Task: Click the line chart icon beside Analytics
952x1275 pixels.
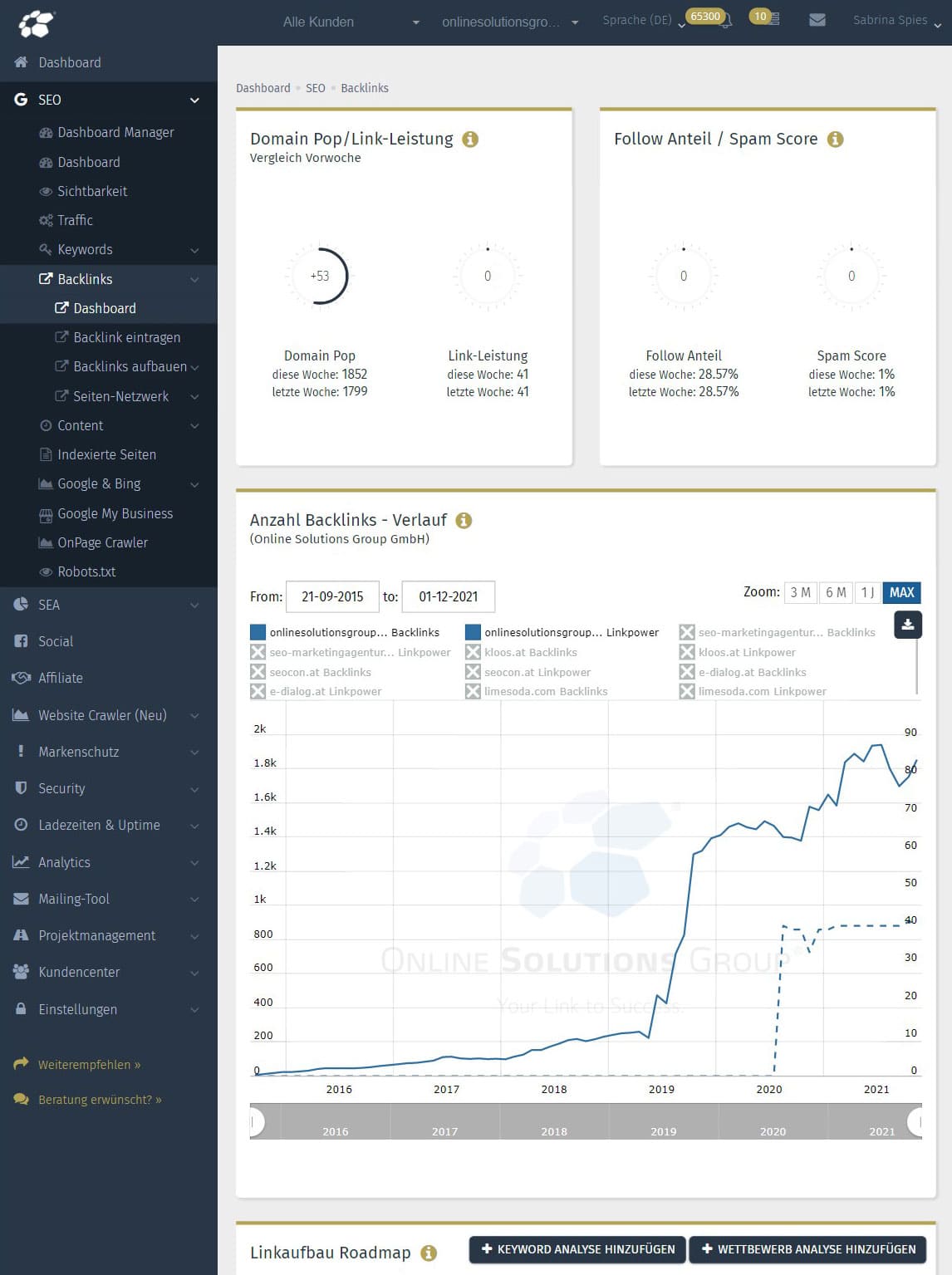Action: (x=21, y=862)
